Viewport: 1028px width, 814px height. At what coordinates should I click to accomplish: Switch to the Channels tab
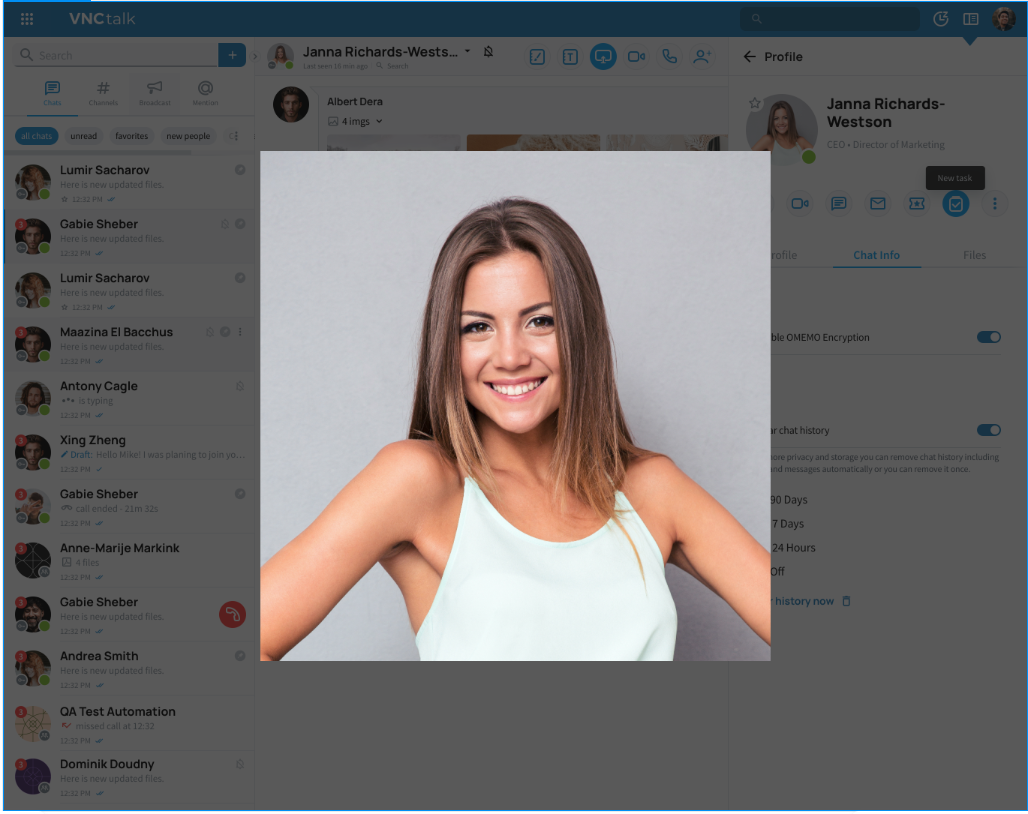click(103, 93)
